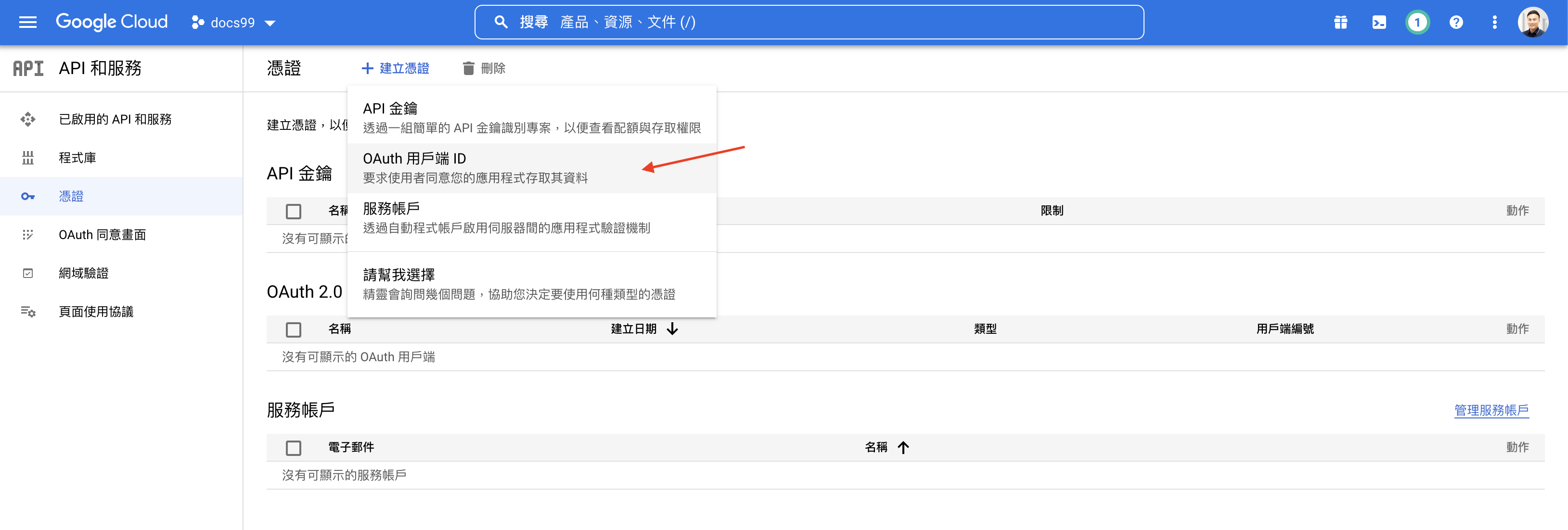Check the select-all box in OAuth 2.0 table
Image resolution: width=1568 pixels, height=530 pixels.
pos(294,329)
